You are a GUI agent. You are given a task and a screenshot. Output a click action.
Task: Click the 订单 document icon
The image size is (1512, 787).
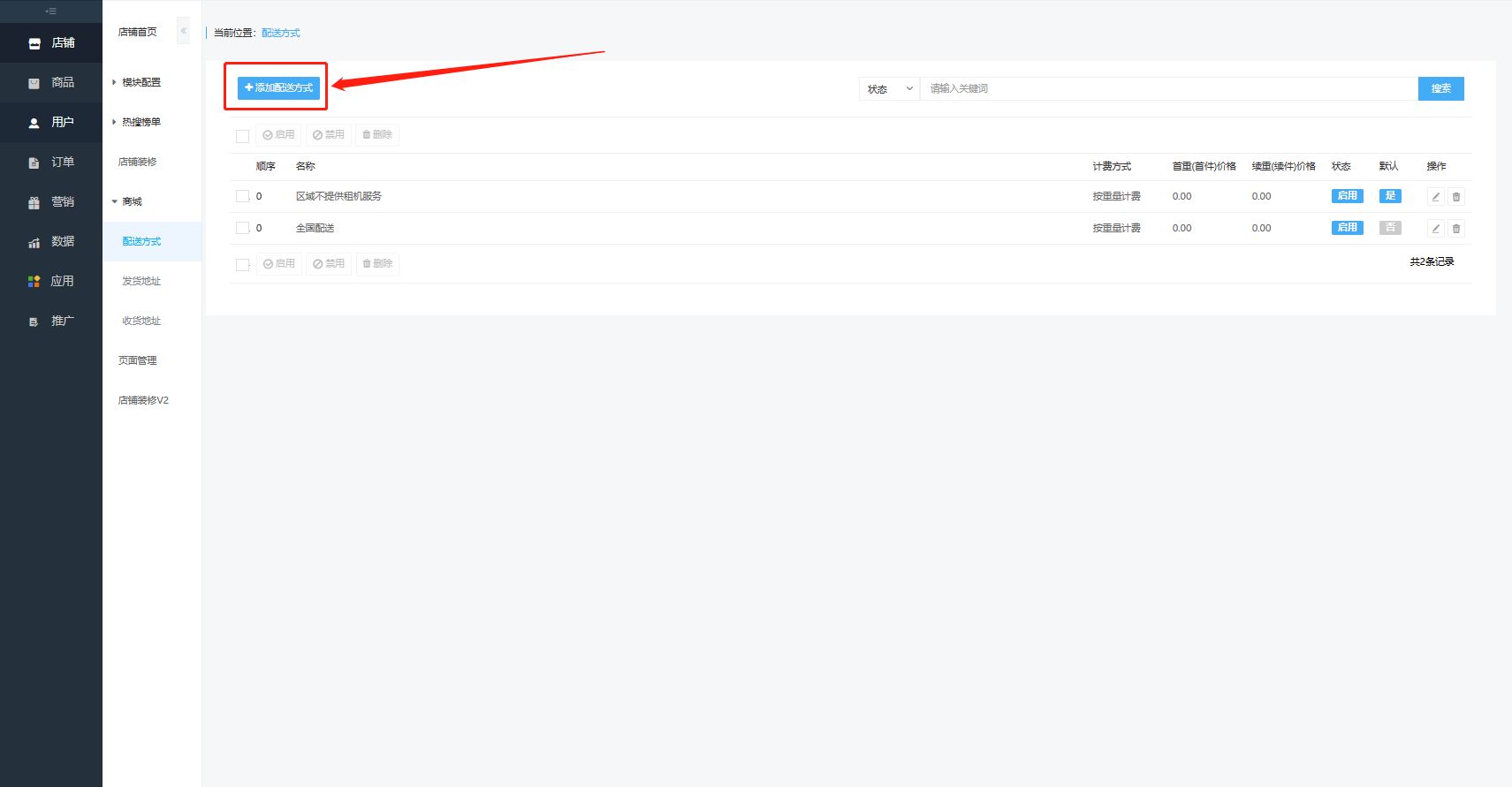[x=34, y=163]
